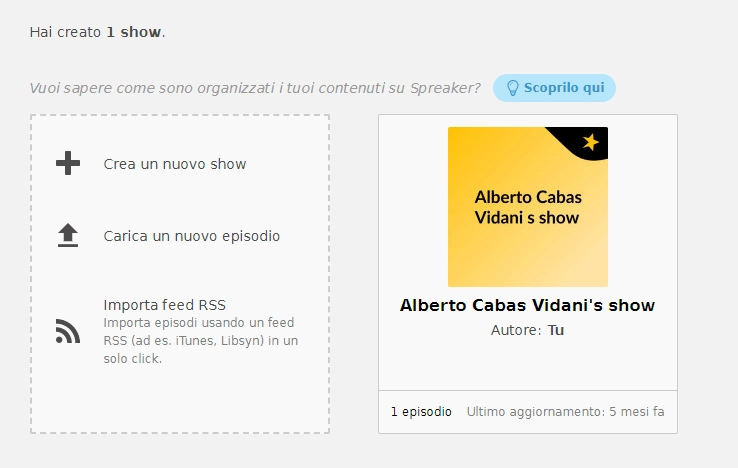Click the RSS import description text
The width and height of the screenshot is (738, 468).
tap(200, 341)
